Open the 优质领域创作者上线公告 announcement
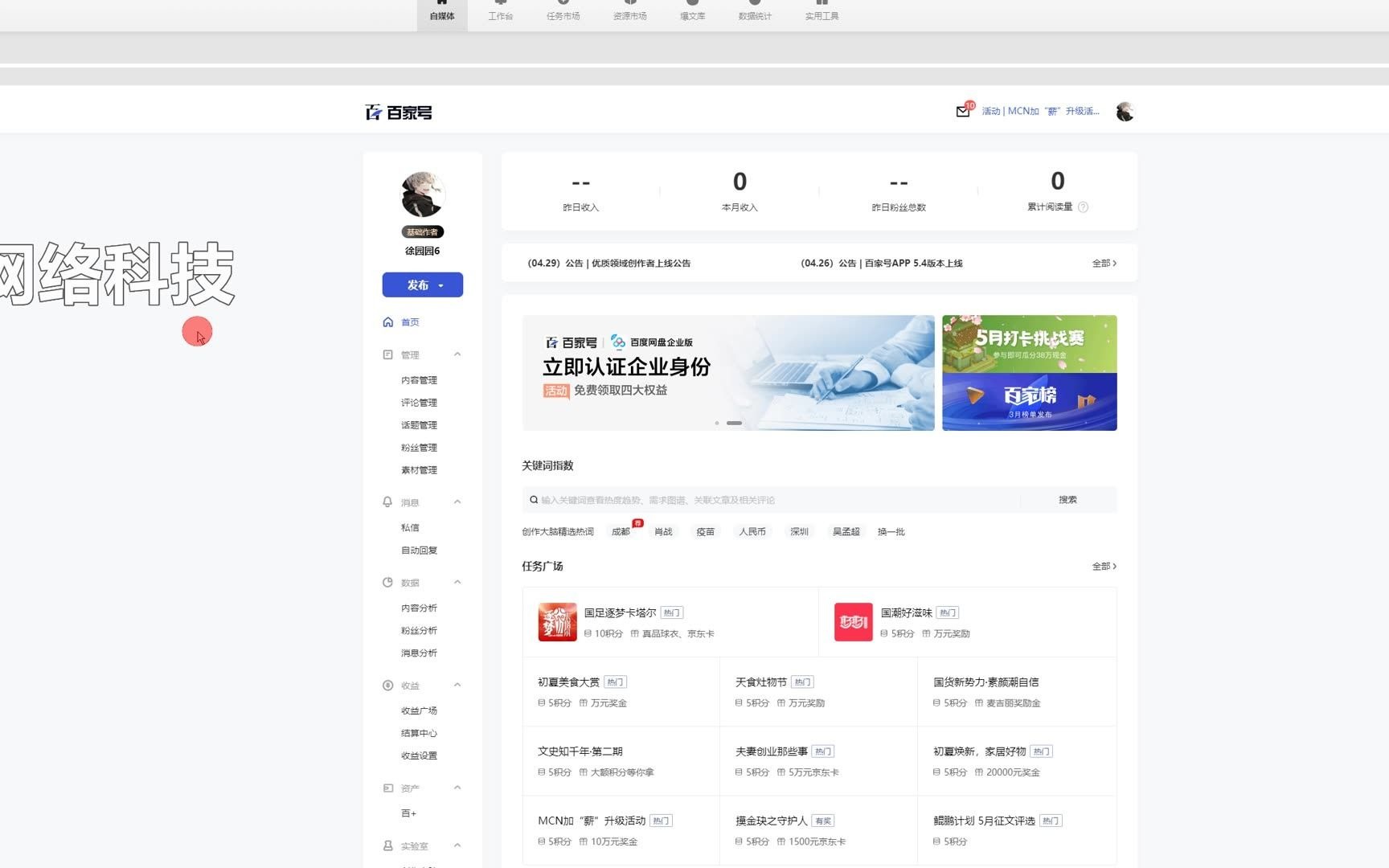 [608, 264]
